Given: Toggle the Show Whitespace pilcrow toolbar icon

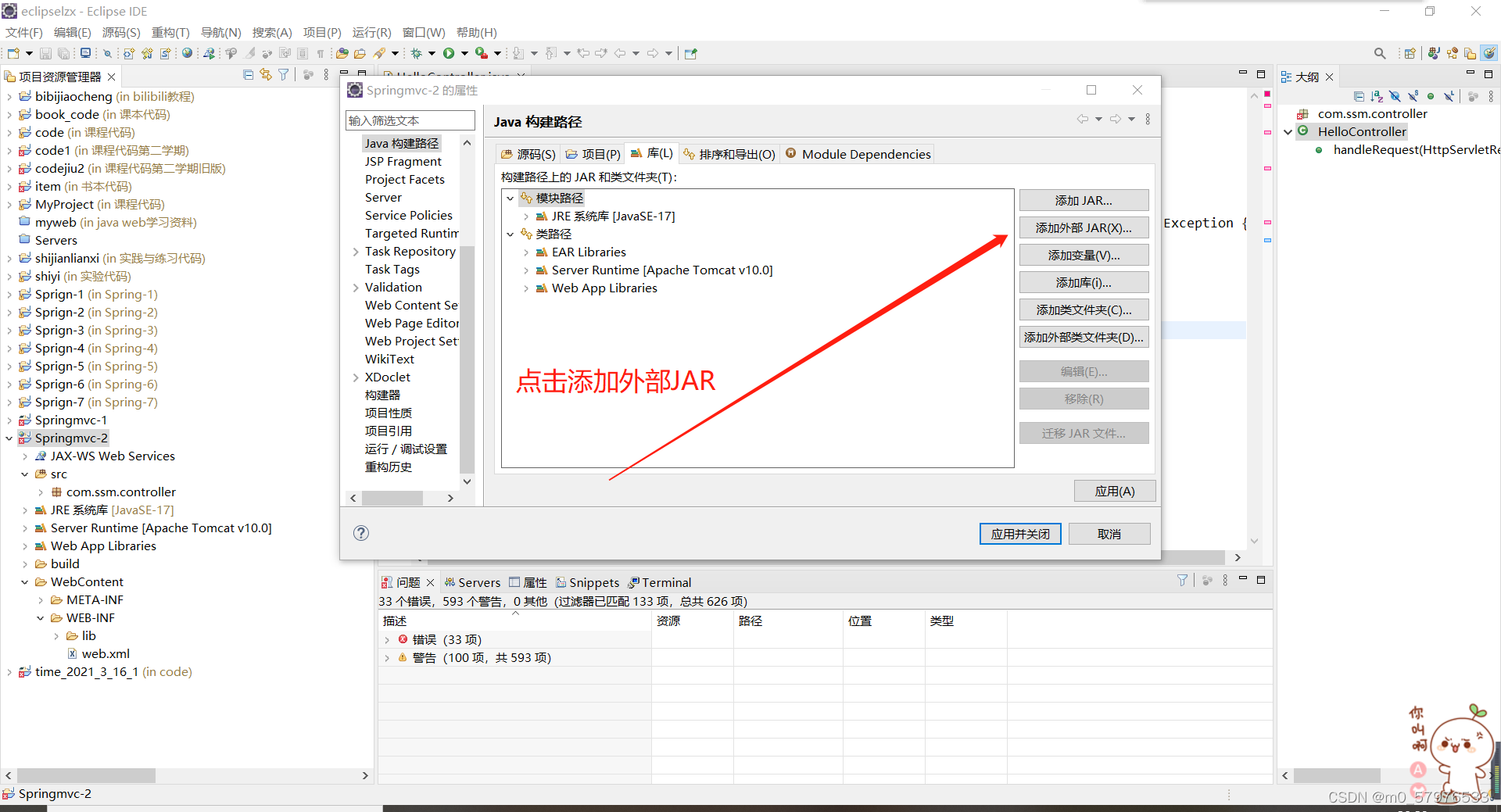Looking at the screenshot, I should tap(321, 53).
